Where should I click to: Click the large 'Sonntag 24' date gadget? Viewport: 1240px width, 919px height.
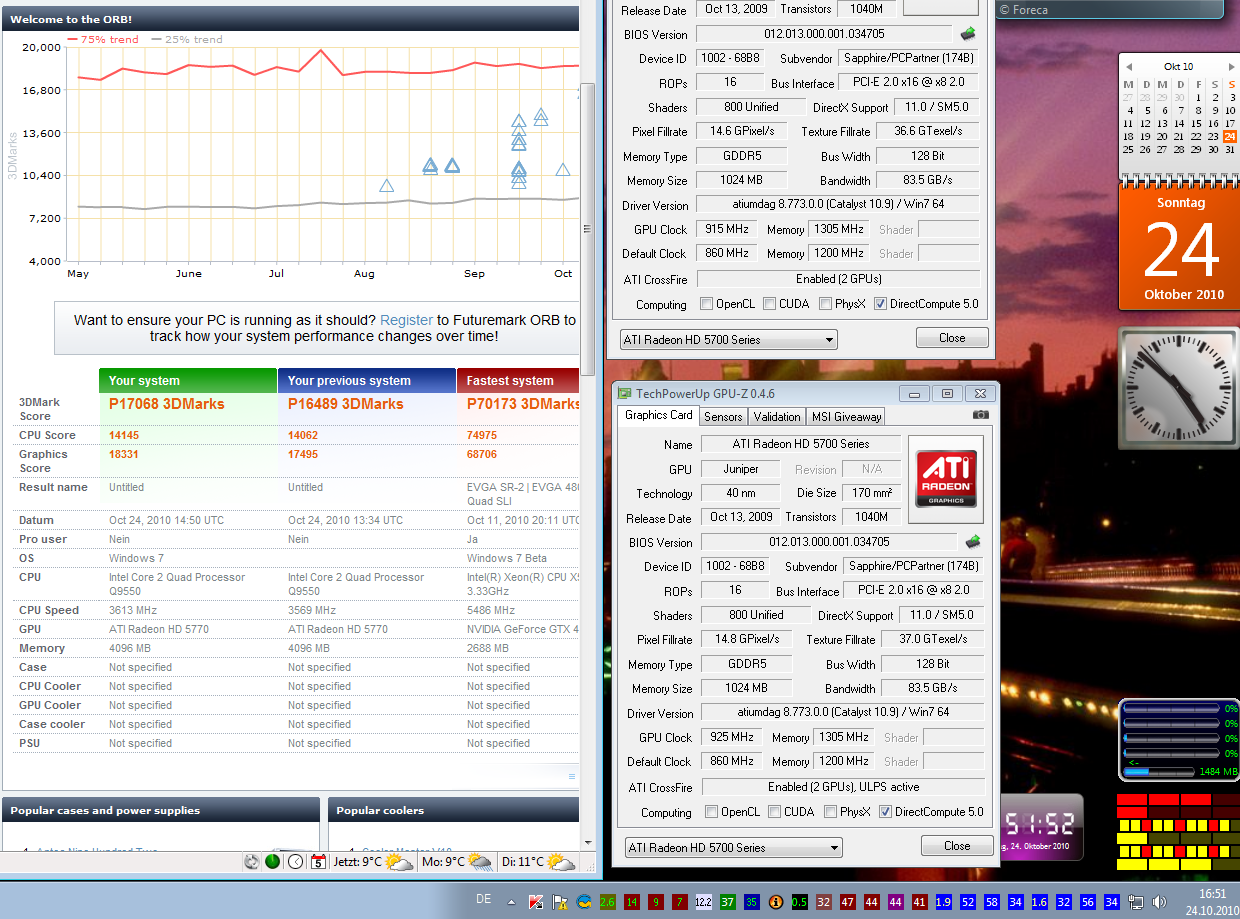1181,247
